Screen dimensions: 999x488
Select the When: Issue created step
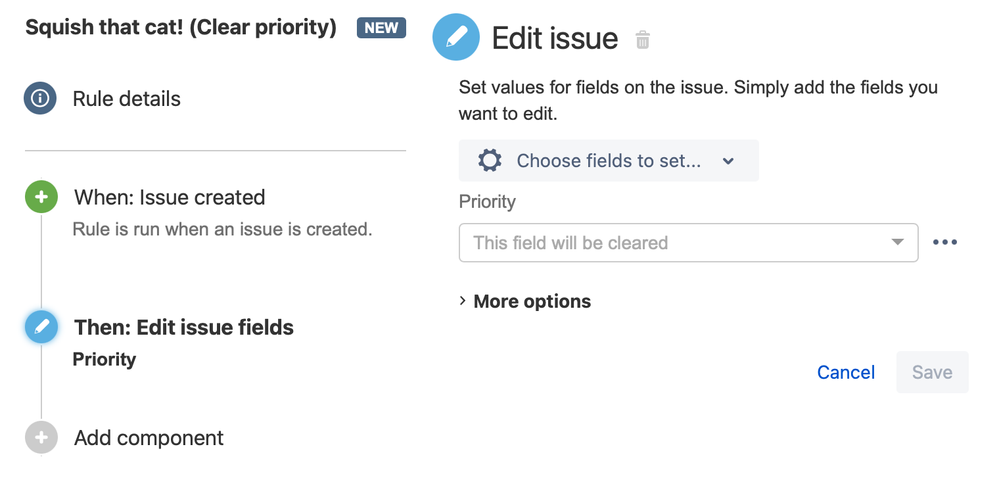(169, 197)
